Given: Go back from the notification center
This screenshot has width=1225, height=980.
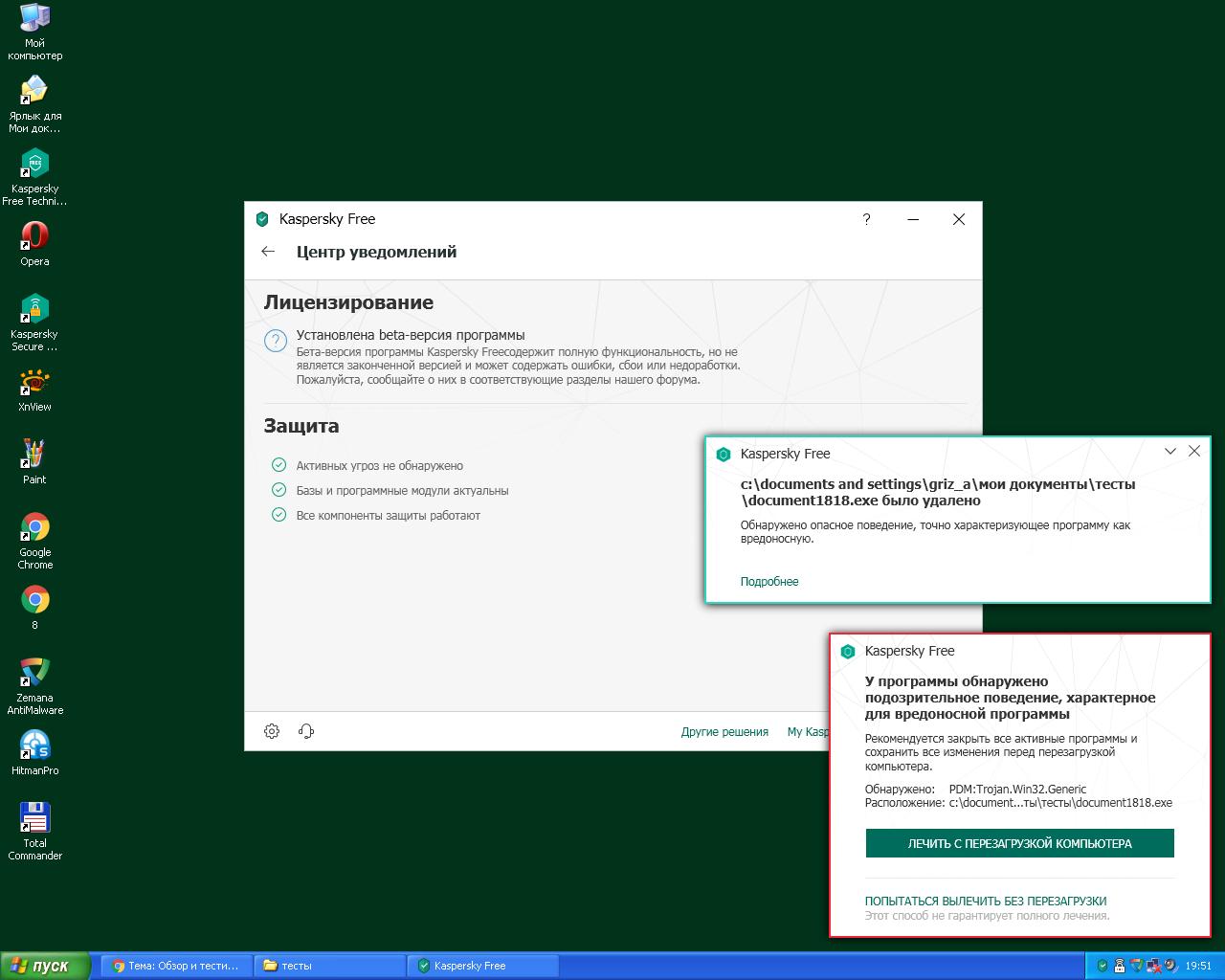Looking at the screenshot, I should click(x=268, y=252).
